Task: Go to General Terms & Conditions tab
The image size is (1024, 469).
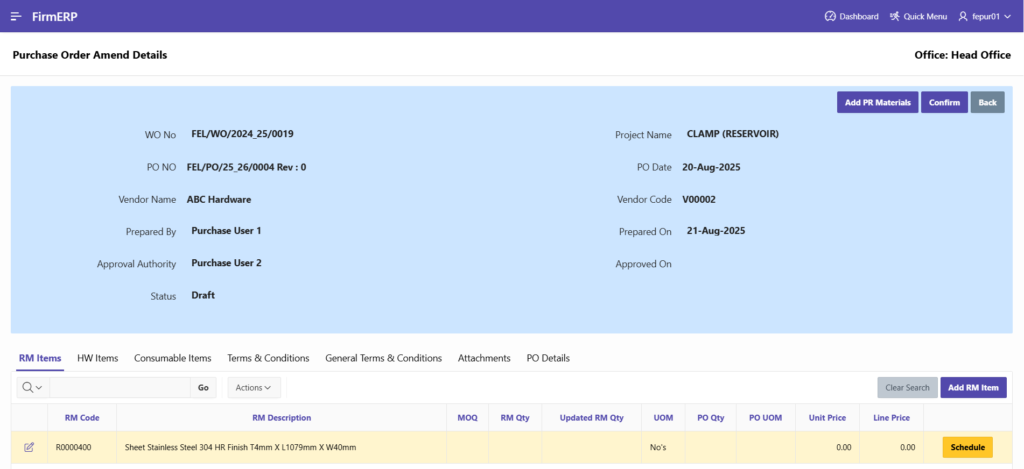Action: point(383,358)
